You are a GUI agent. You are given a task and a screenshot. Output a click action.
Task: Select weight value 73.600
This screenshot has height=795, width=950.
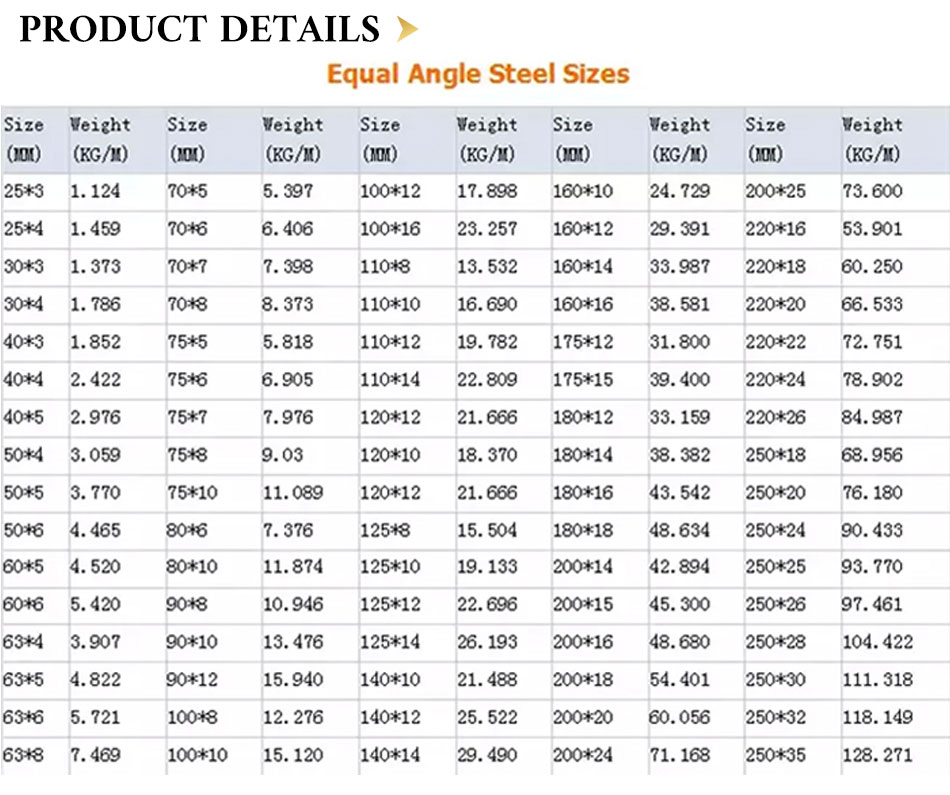[x=872, y=191]
